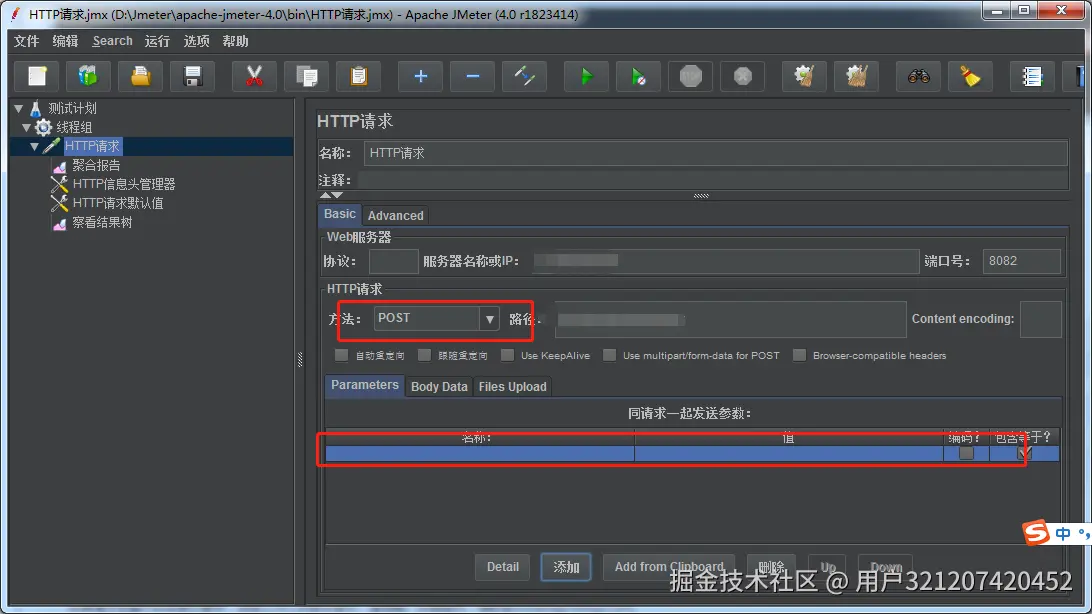Toggle 自动重定向 checkbox
The image size is (1092, 614).
point(341,355)
